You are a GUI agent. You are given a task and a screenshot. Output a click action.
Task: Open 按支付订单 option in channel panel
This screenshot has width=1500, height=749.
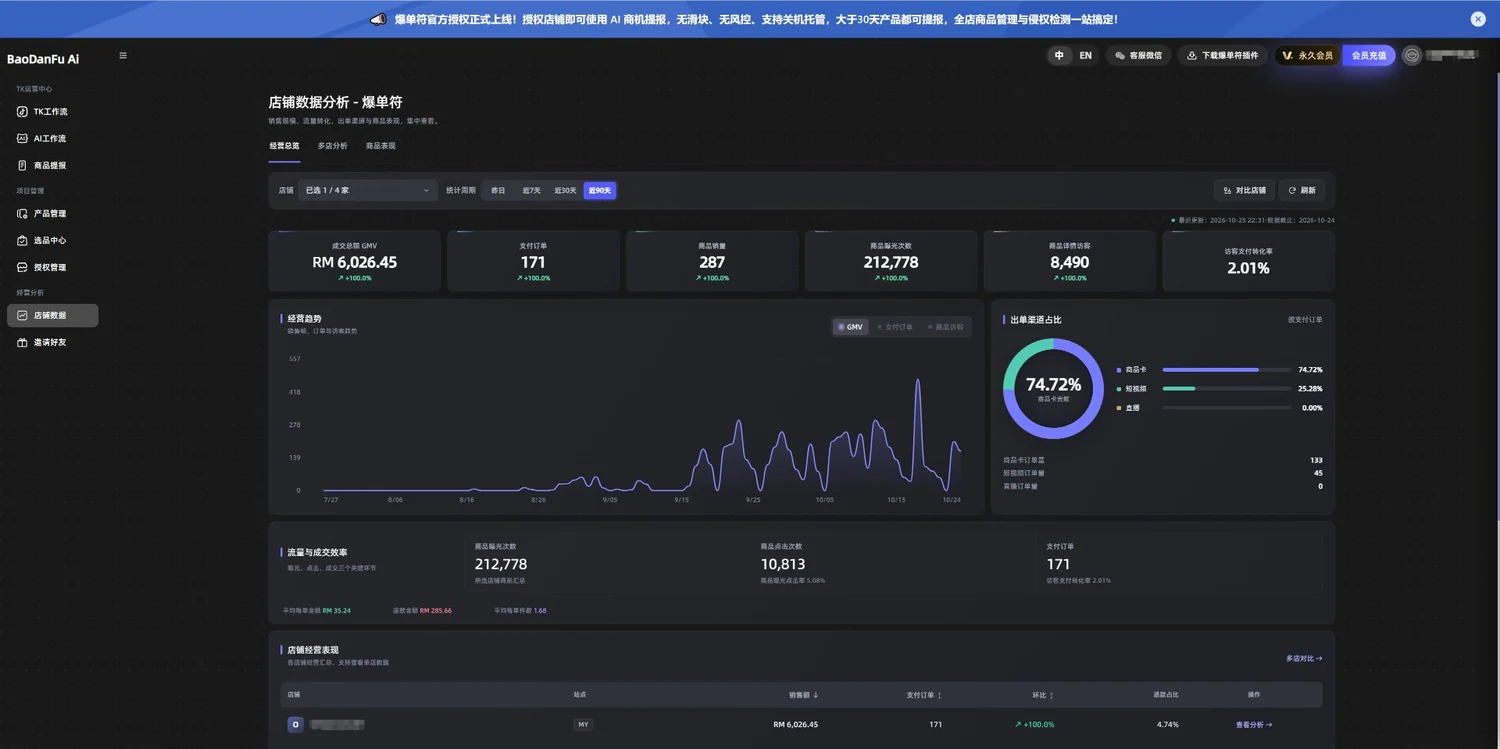(x=1305, y=320)
